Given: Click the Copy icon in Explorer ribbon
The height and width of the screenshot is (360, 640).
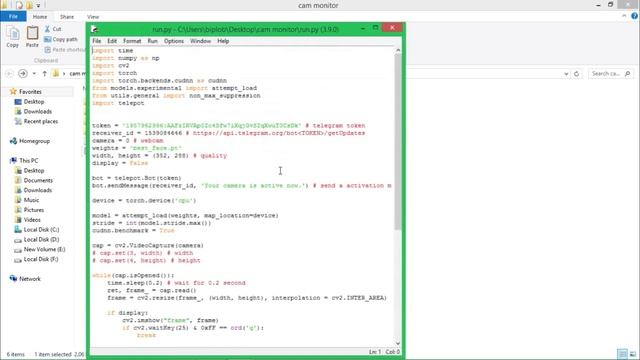Looking at the screenshot, I should click(x=13, y=37).
